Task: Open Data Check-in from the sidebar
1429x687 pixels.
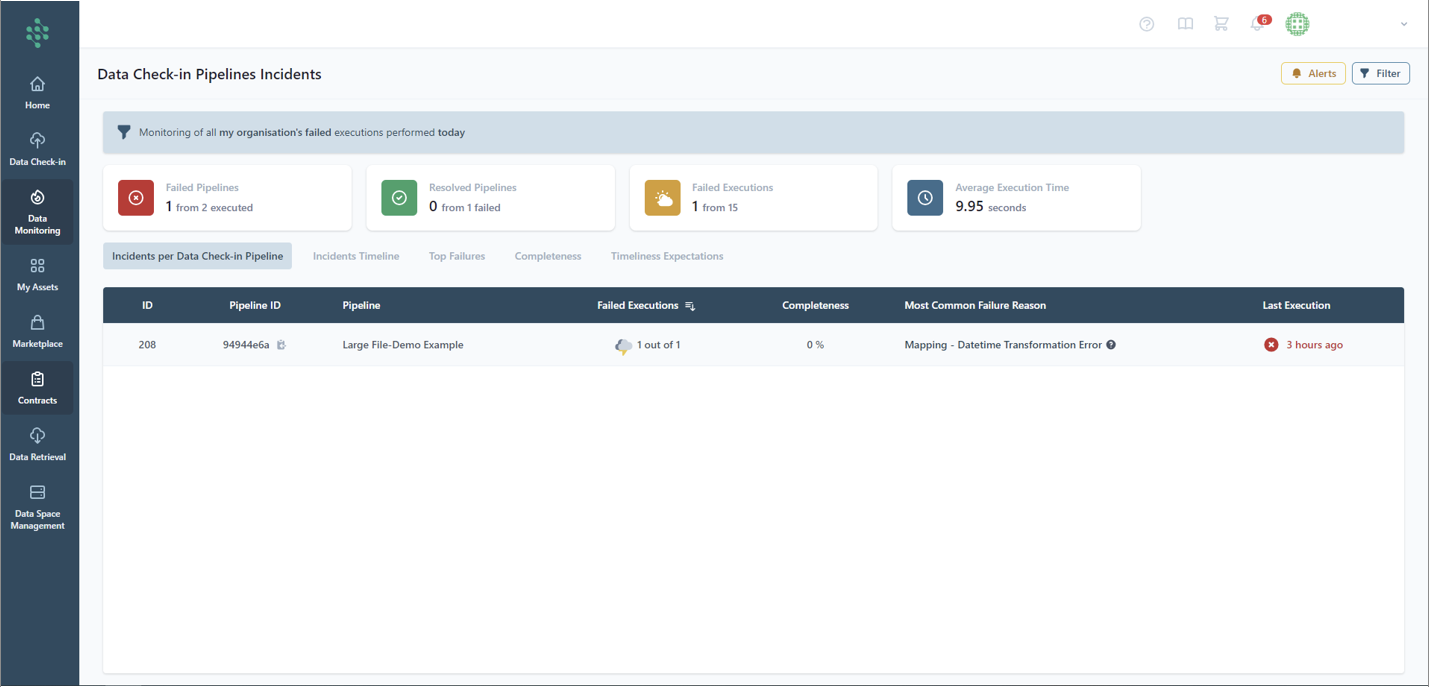Action: pyautogui.click(x=37, y=148)
